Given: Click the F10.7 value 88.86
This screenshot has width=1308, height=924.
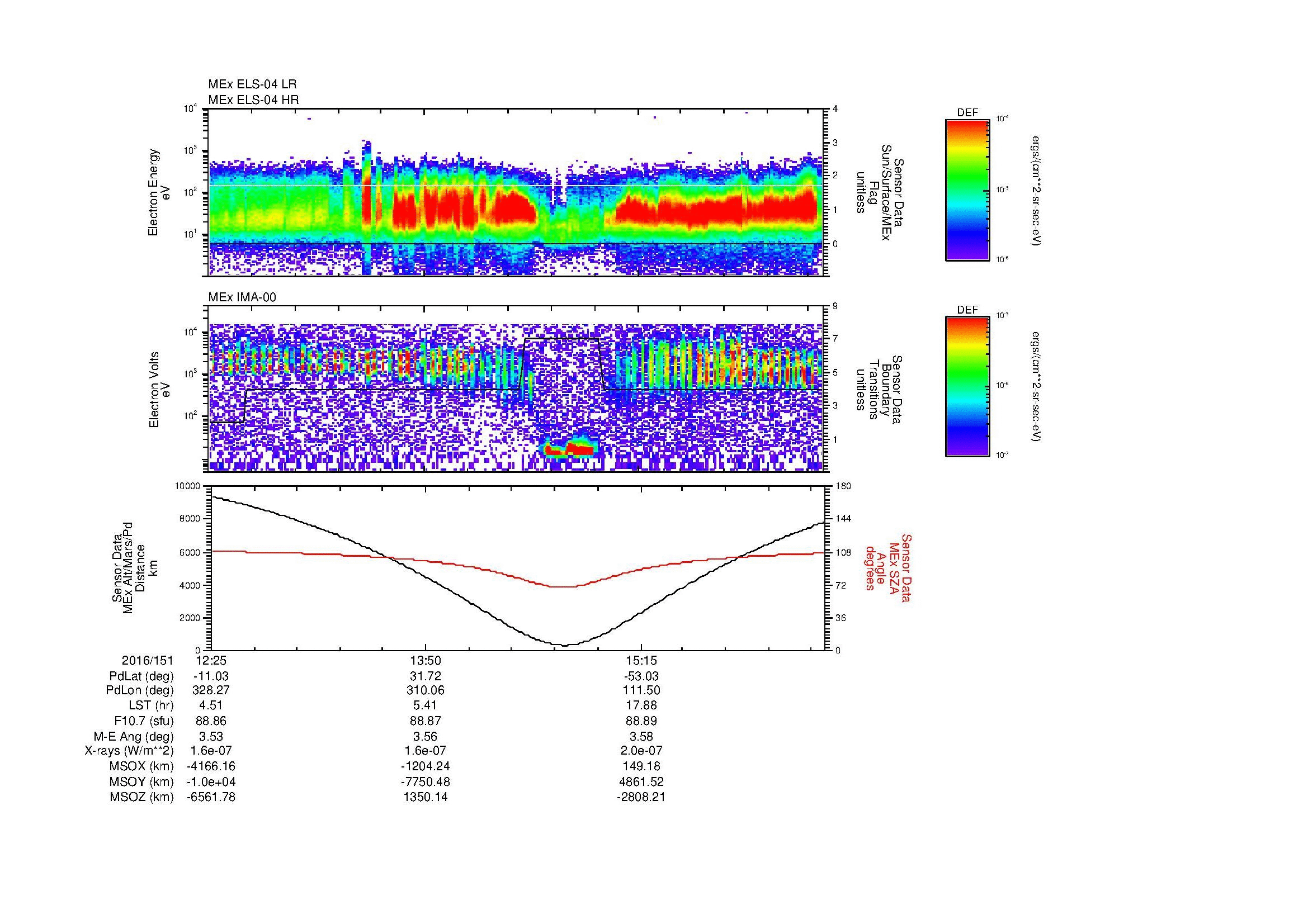Looking at the screenshot, I should coord(211,721).
